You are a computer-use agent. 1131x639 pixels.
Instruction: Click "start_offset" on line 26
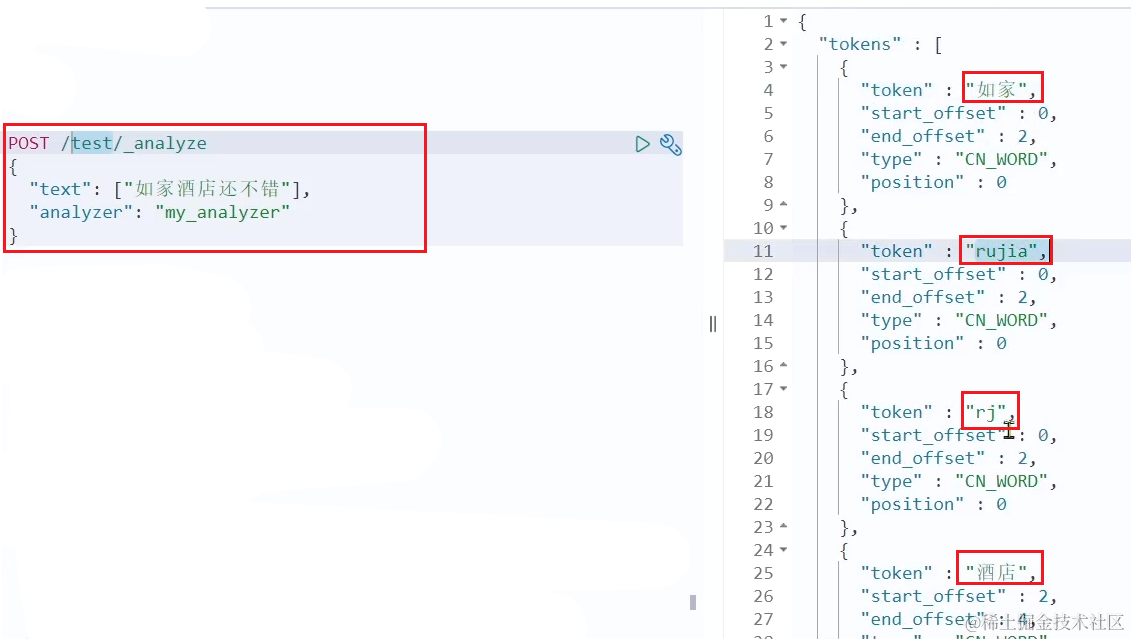coord(933,596)
